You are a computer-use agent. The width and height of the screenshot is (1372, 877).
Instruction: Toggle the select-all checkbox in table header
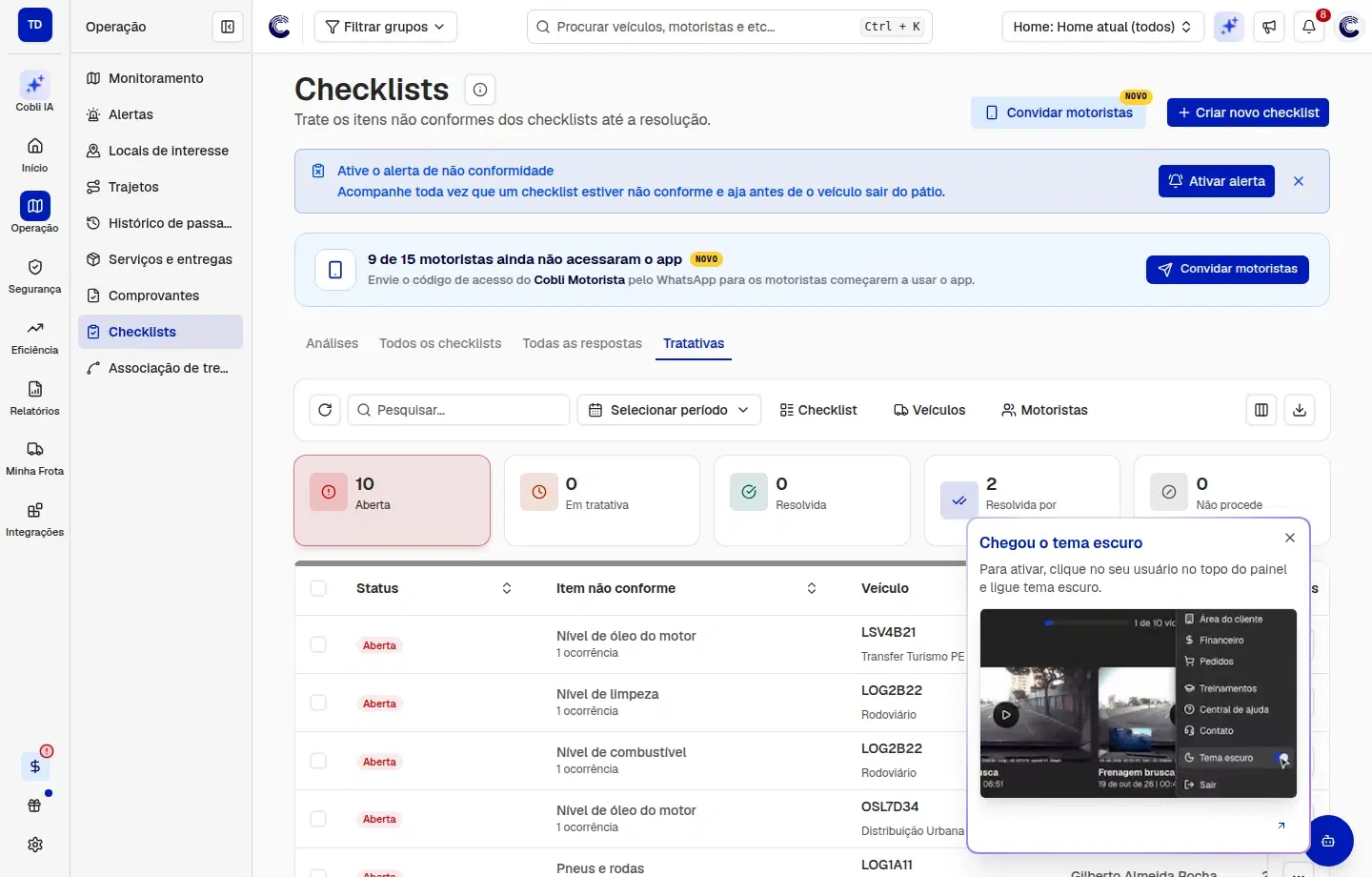[318, 588]
